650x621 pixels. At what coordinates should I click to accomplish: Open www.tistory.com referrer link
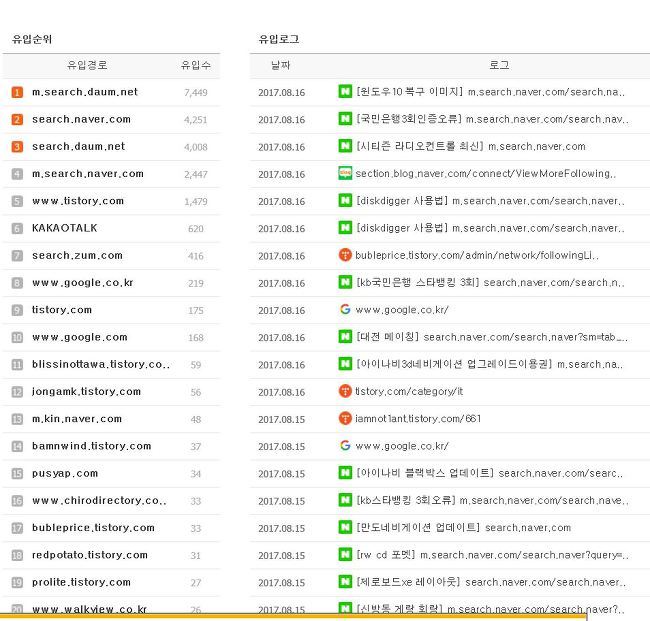pos(78,201)
